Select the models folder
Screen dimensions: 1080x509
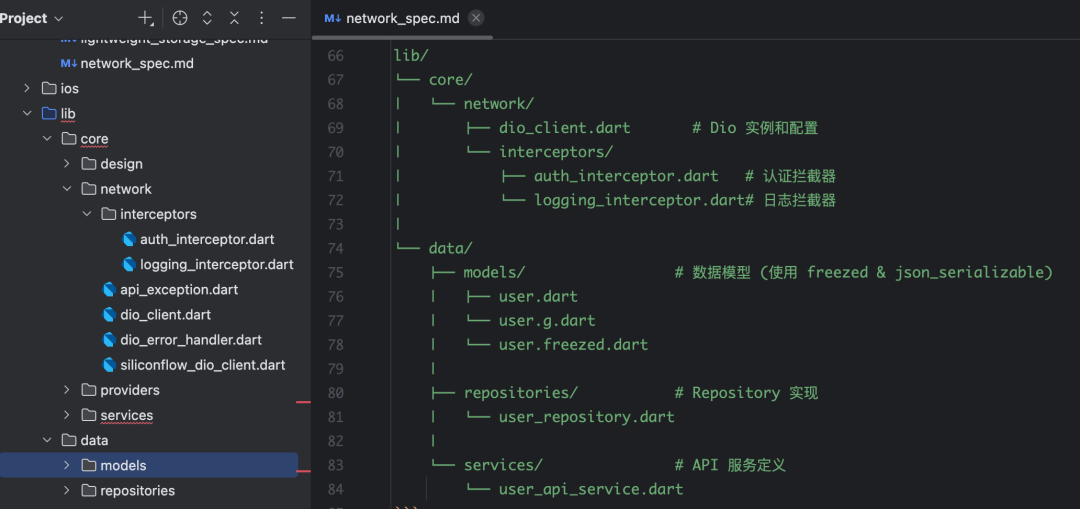tap(149, 466)
